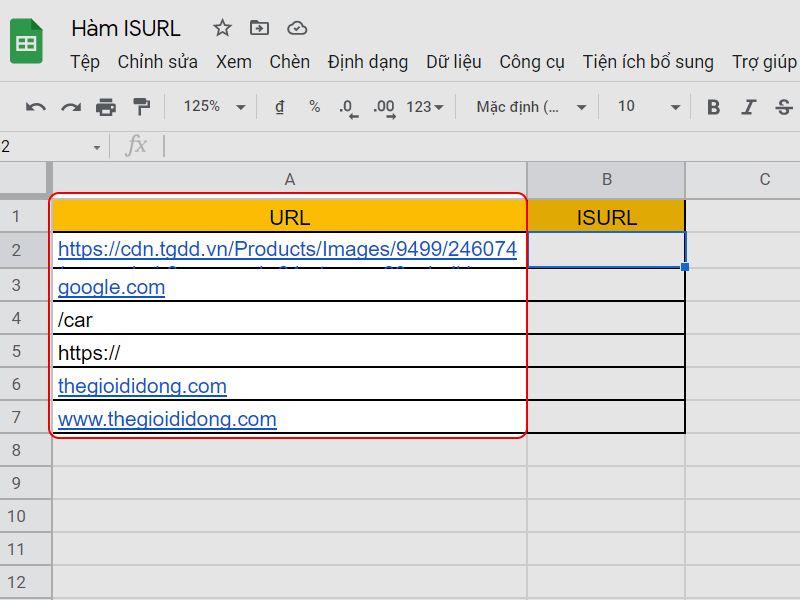Screen dimensions: 800x600
Task: Click the undo arrow icon
Action: [36, 107]
